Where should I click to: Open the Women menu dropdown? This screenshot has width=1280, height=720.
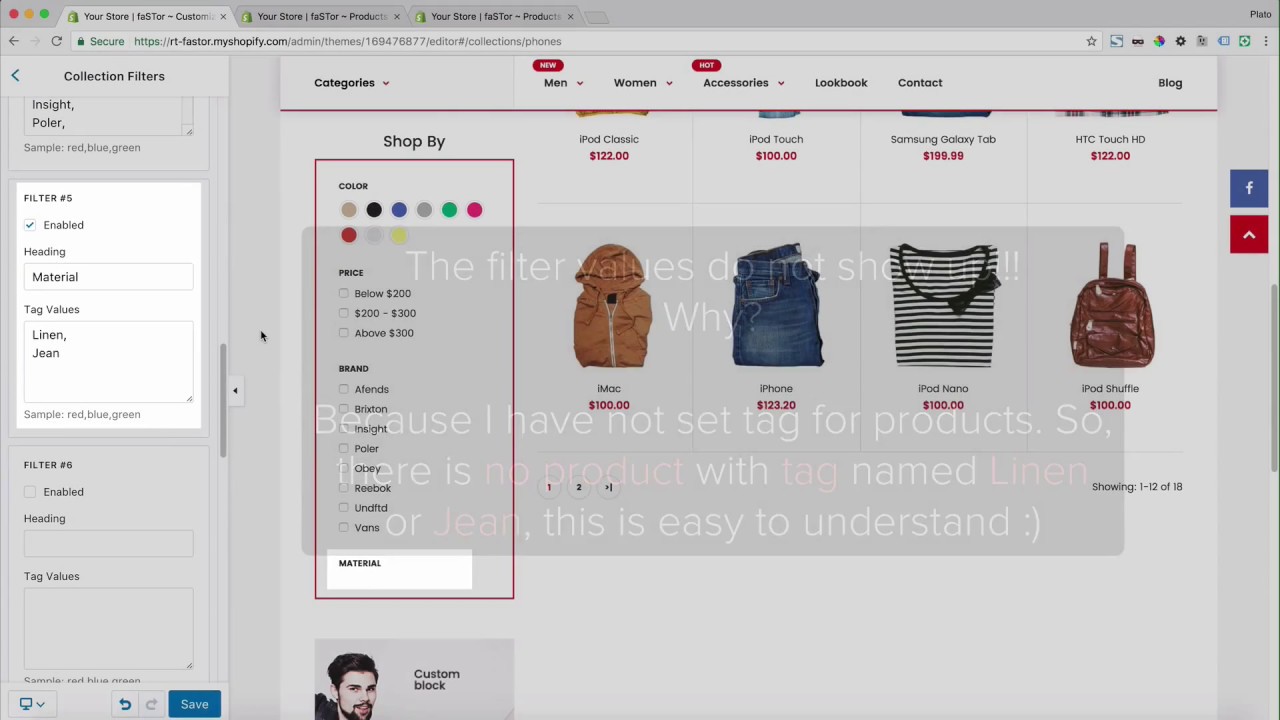[643, 83]
